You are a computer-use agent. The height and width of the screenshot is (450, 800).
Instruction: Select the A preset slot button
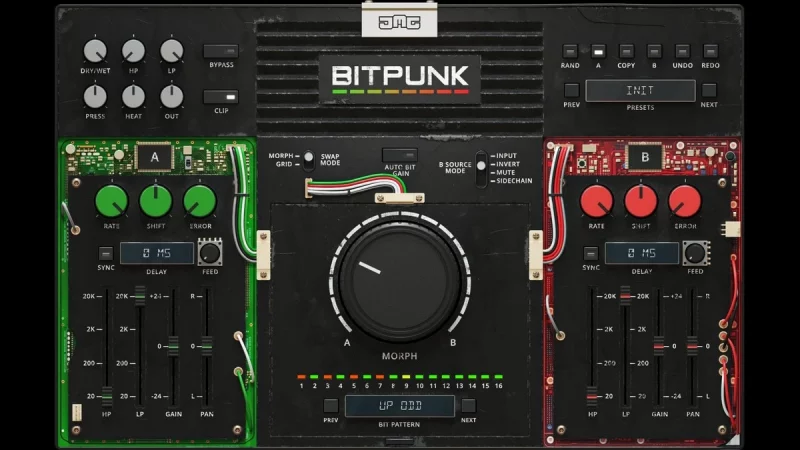coord(598,51)
